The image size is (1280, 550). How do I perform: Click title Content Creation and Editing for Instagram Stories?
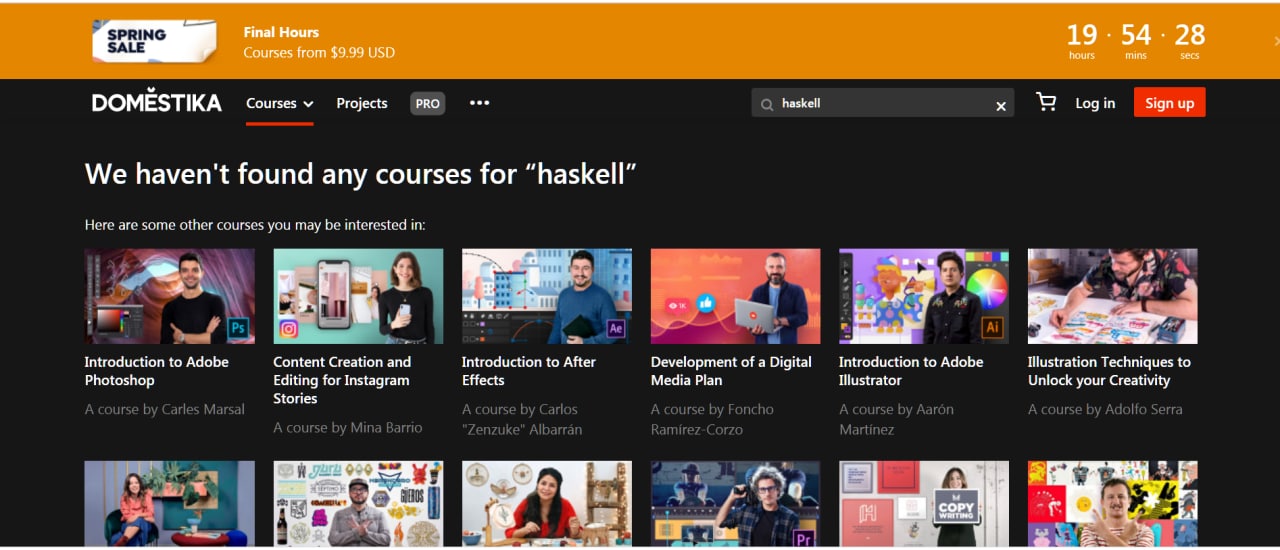[342, 380]
